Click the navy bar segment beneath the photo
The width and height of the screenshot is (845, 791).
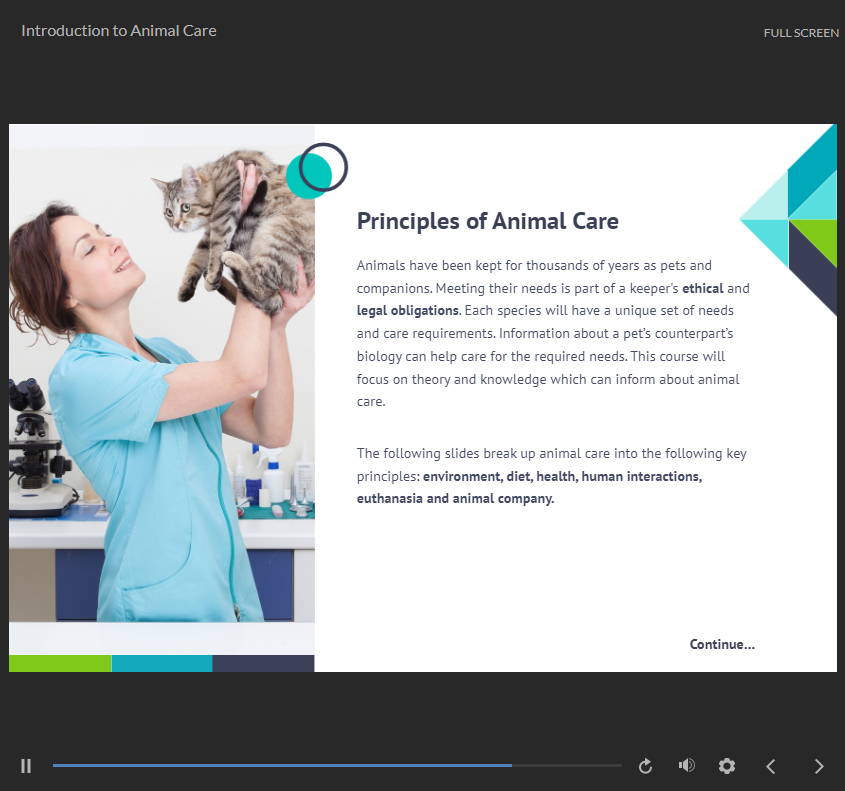[x=264, y=662]
